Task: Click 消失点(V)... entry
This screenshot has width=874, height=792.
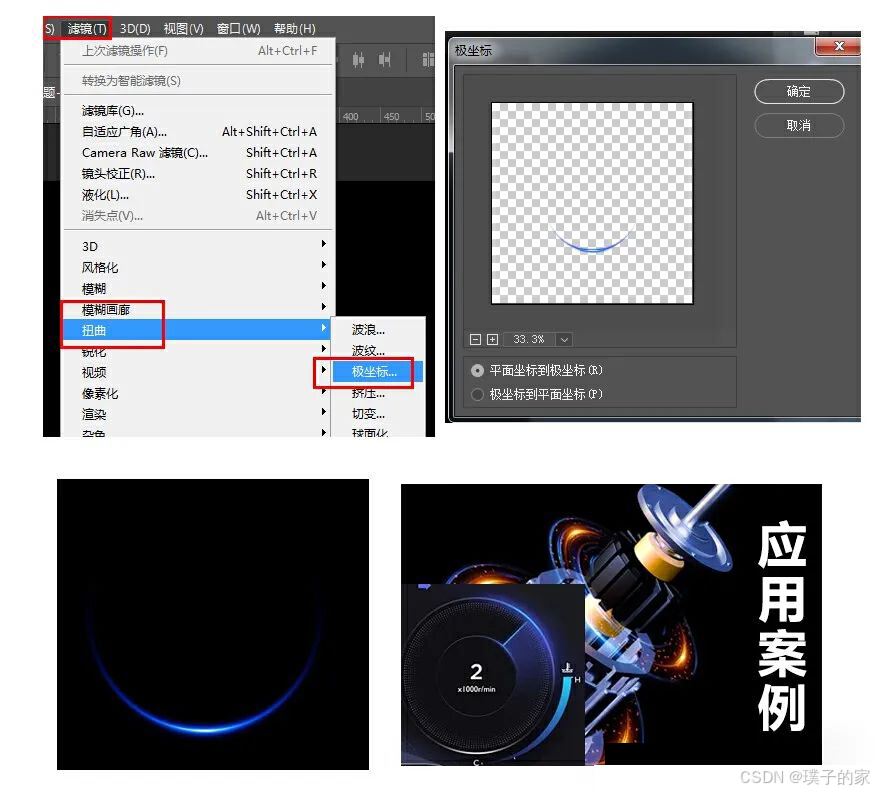Action: (198, 216)
